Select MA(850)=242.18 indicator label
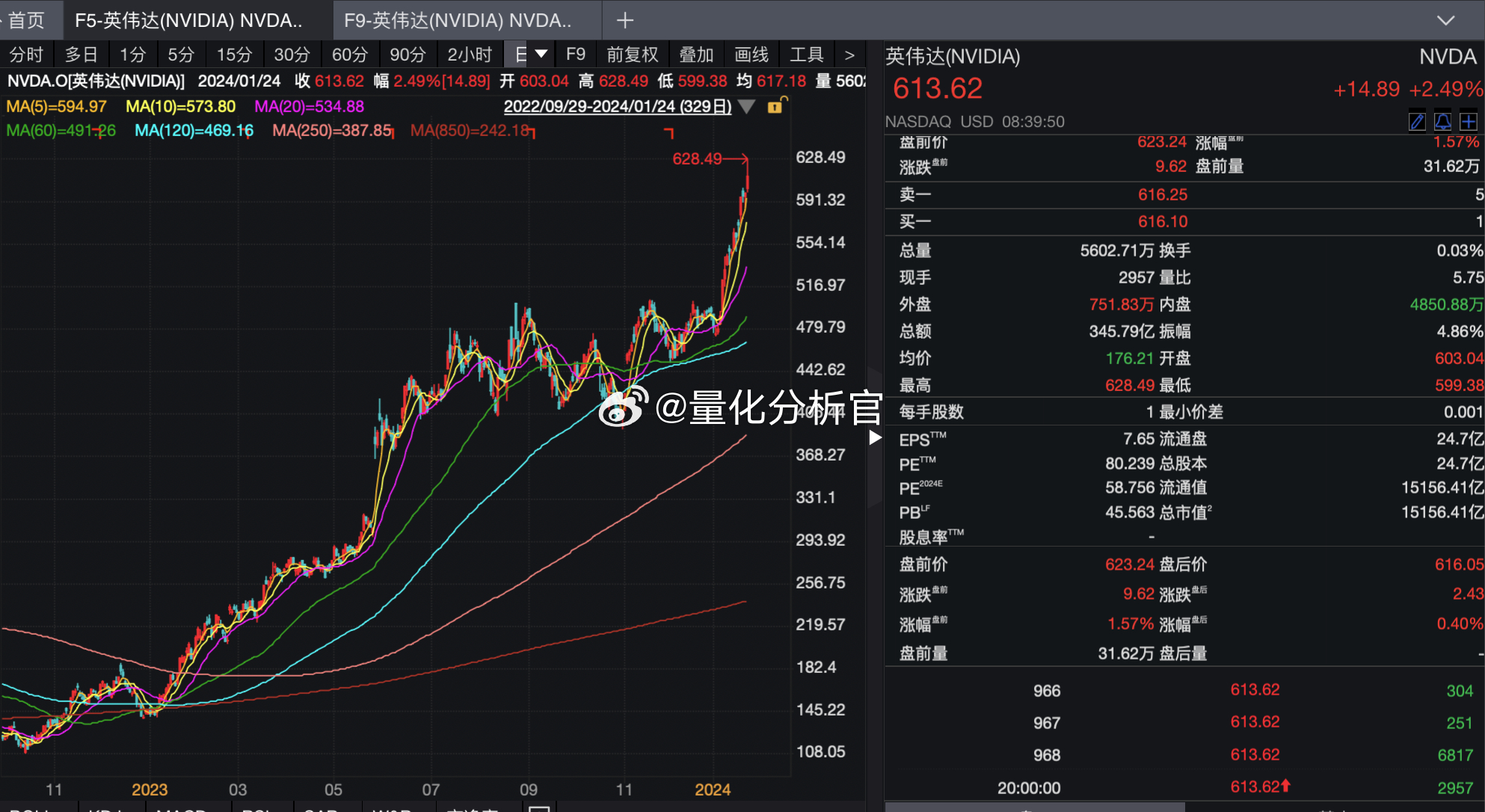The height and width of the screenshot is (812, 1485). (470, 130)
